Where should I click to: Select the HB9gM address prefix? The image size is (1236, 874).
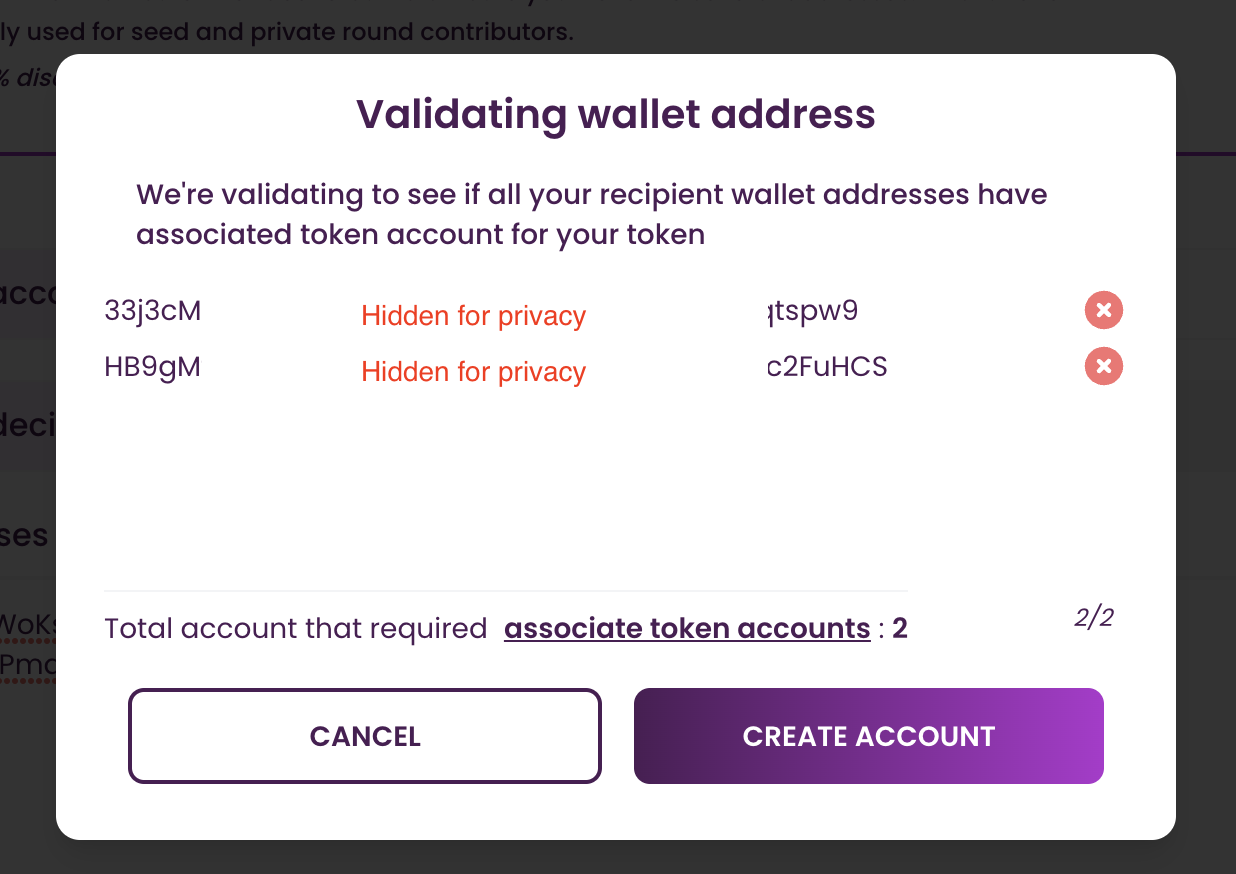pos(153,367)
